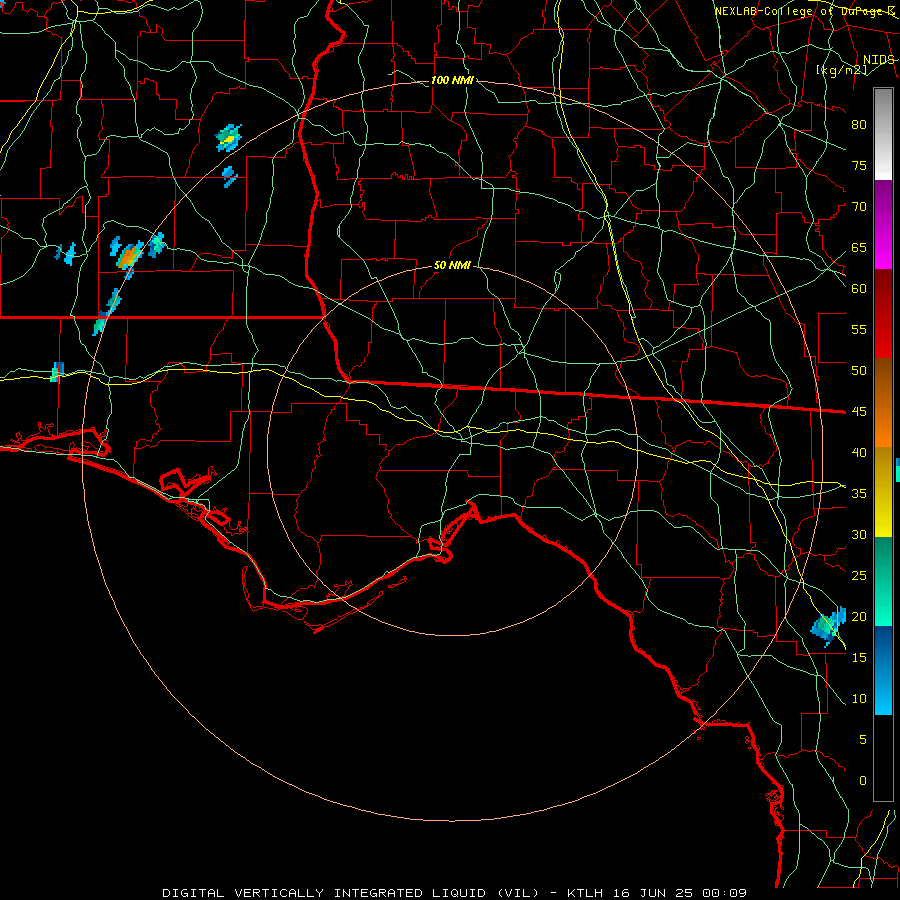Click the "NIDS" label above the color scale
The width and height of the screenshot is (900, 900).
click(x=879, y=60)
